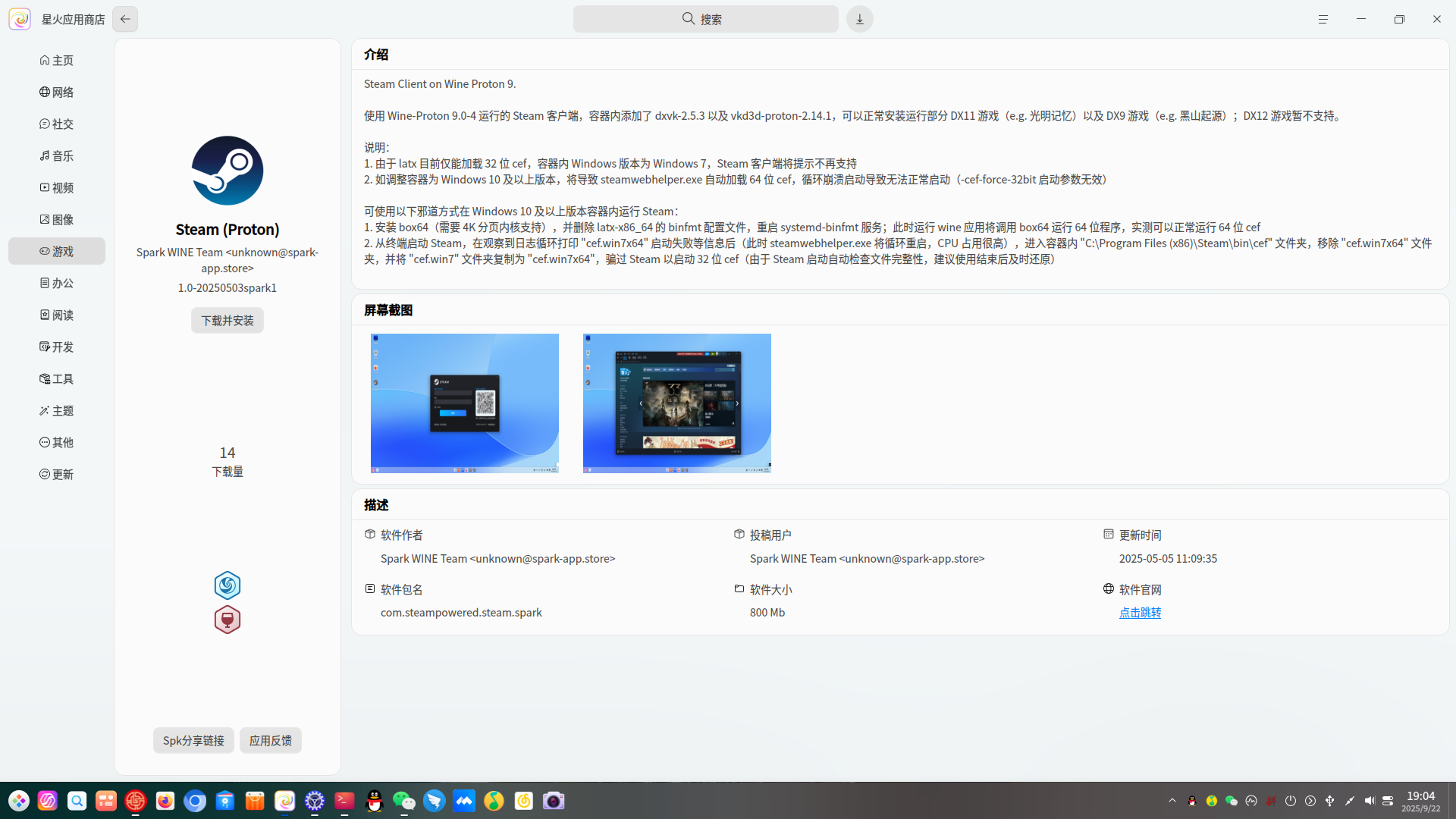The width and height of the screenshot is (1456, 819).
Task: Open Firefox from the taskbar
Action: tap(165, 801)
